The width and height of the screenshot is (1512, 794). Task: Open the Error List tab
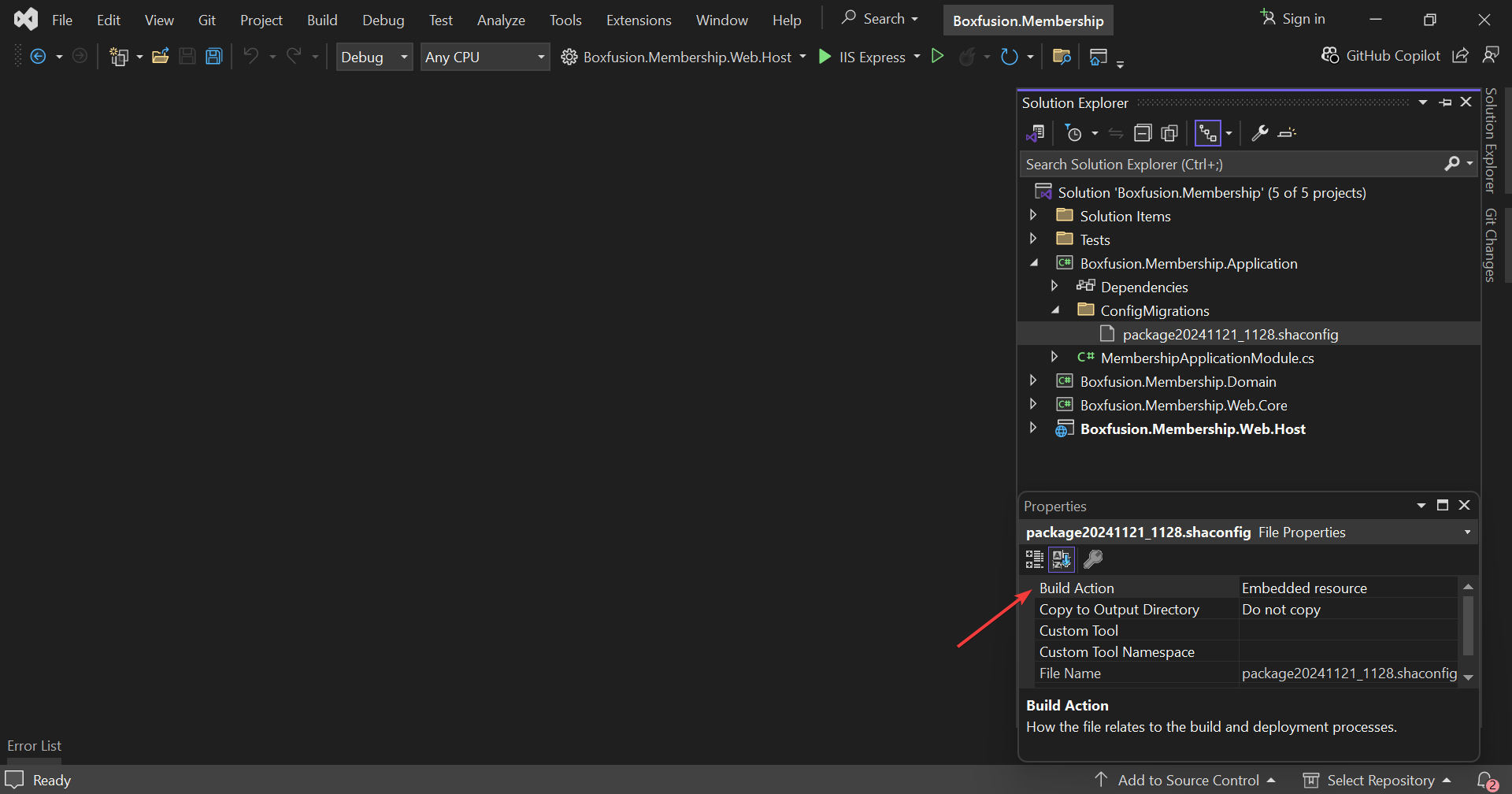point(34,745)
